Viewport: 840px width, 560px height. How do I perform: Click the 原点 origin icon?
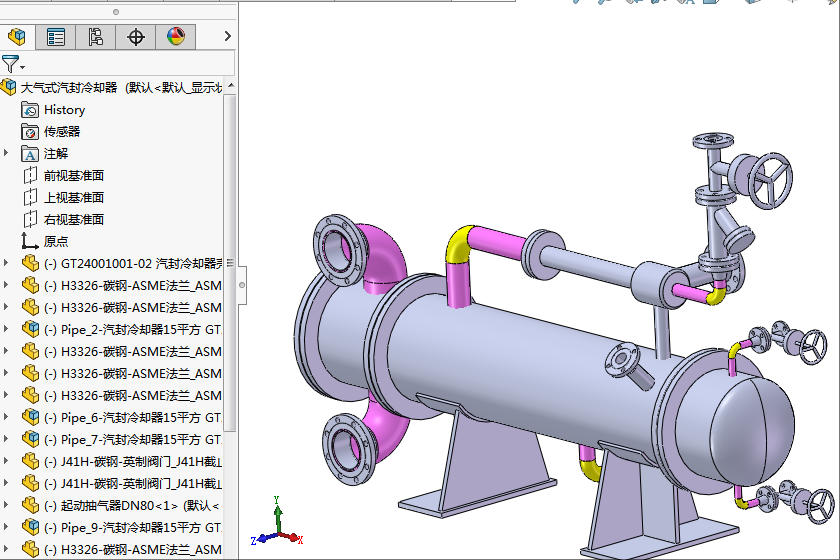click(x=29, y=241)
